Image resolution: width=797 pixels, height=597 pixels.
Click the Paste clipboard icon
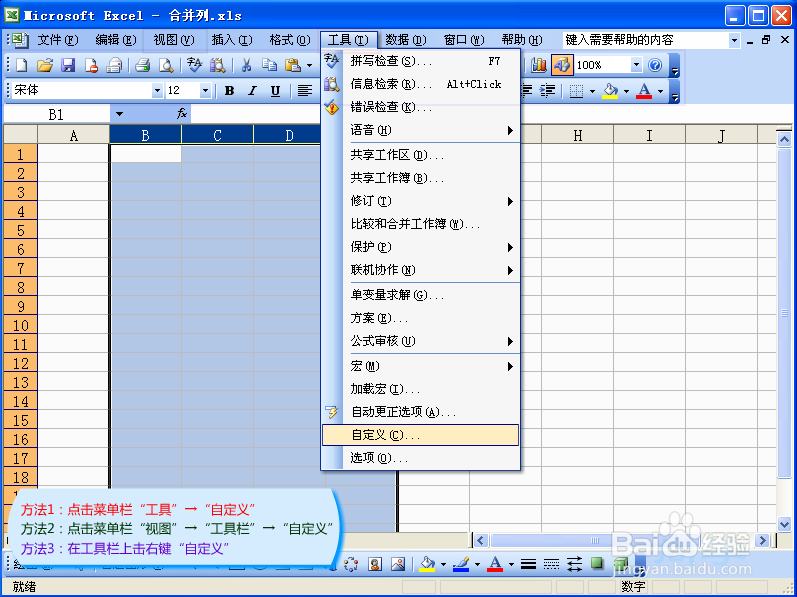pos(293,65)
